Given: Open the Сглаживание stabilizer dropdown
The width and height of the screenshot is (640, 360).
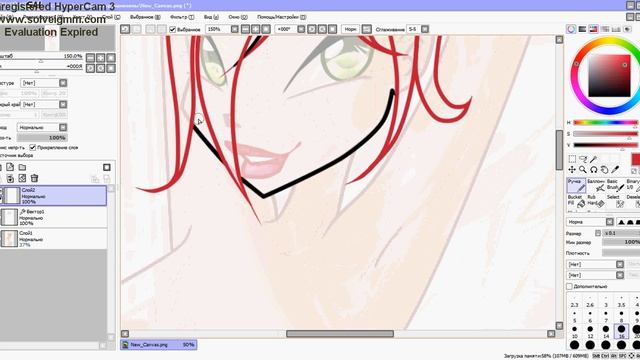Looking at the screenshot, I should [425, 29].
